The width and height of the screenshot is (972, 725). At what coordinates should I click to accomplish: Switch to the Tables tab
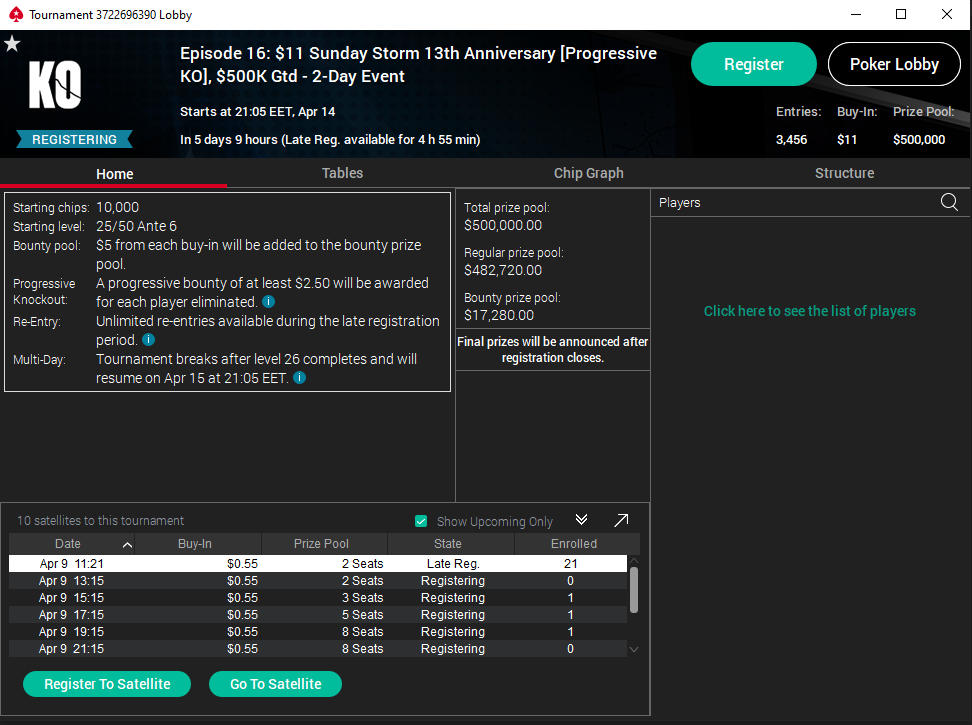(x=342, y=173)
